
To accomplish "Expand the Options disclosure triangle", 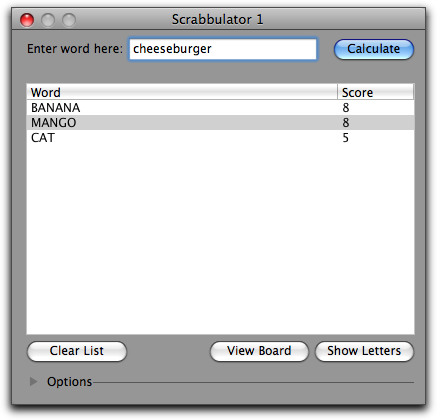I will pyautogui.click(x=33, y=381).
